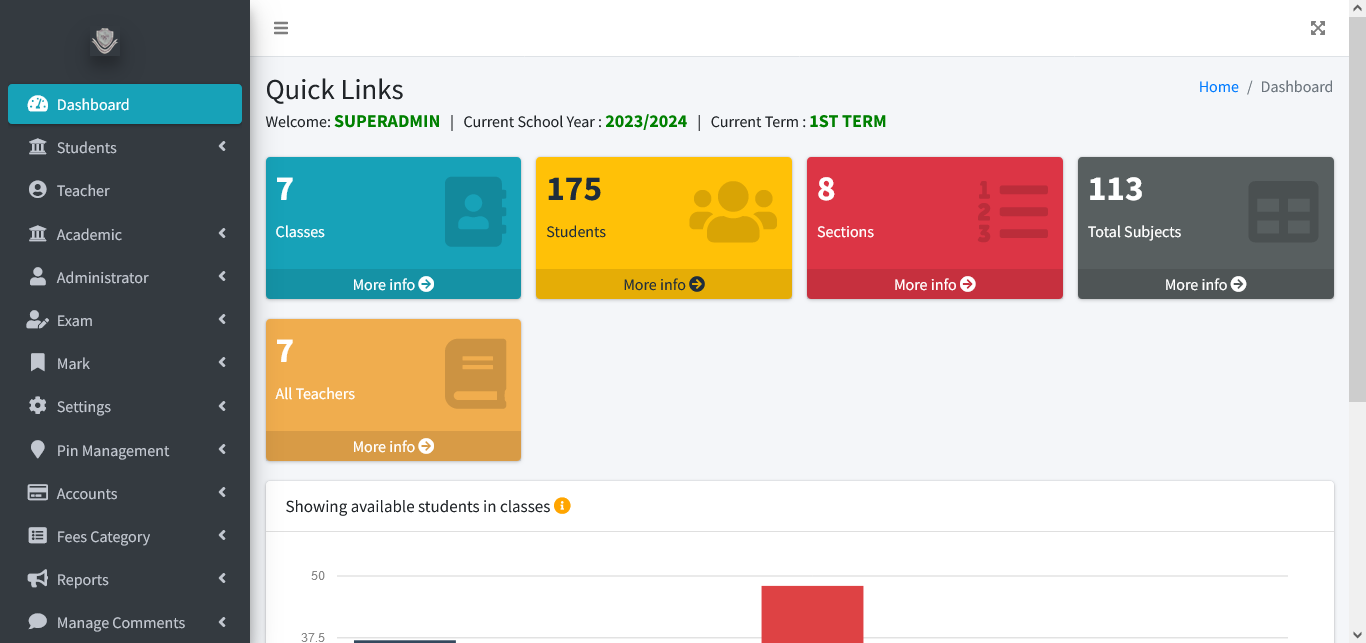Click the table grid icon on Total Subjects card
1366x643 pixels.
pos(1284,211)
